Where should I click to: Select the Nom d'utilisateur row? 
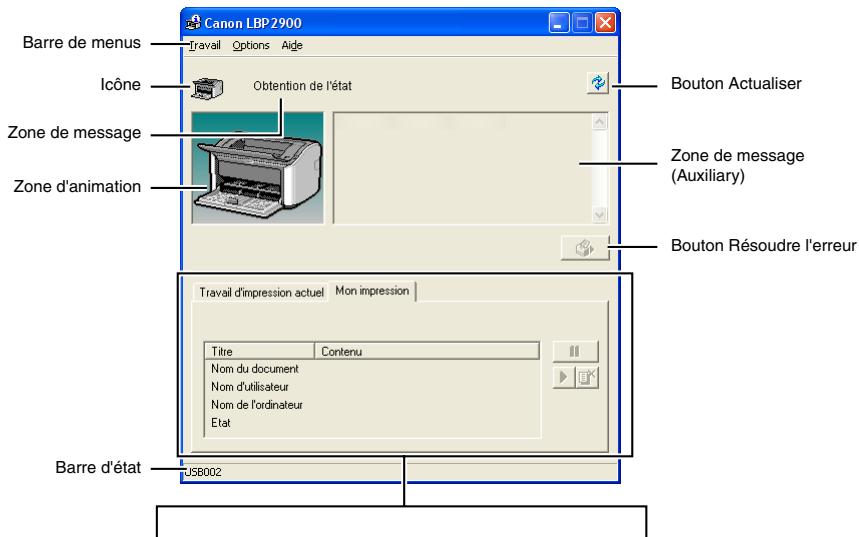pyautogui.click(x=372, y=387)
